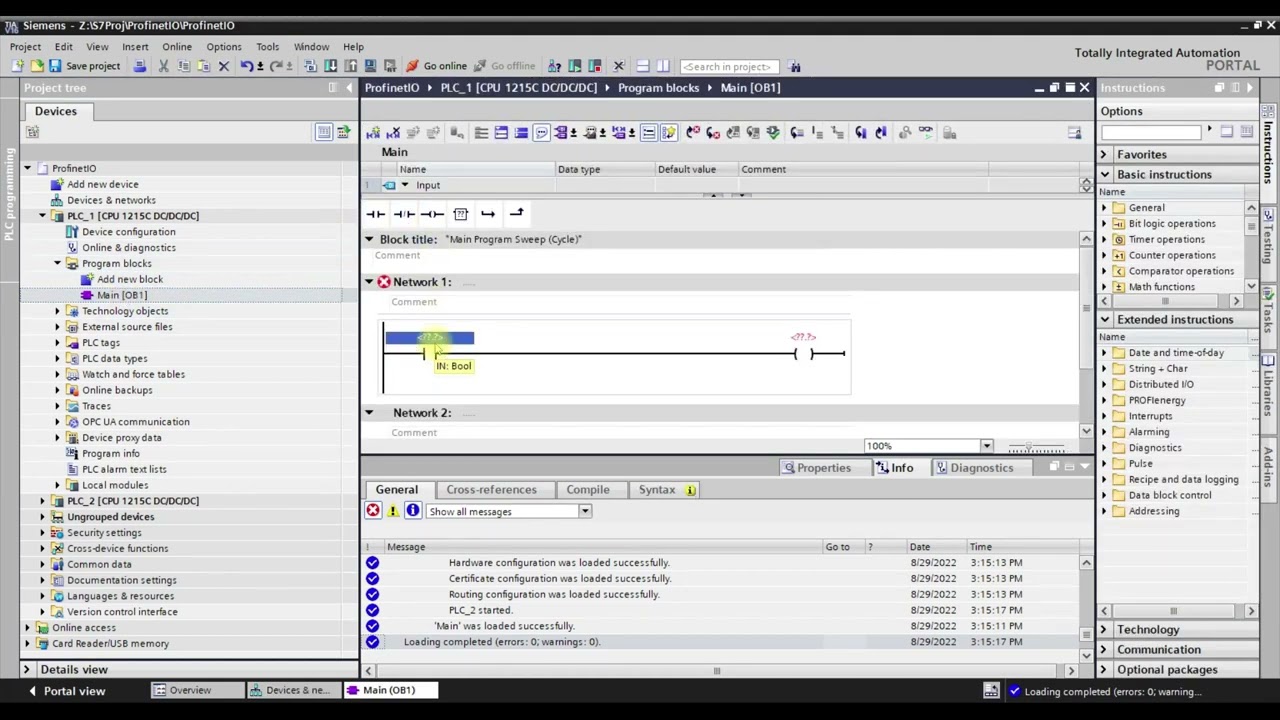Open Device configuration under PLC_1

pos(128,232)
